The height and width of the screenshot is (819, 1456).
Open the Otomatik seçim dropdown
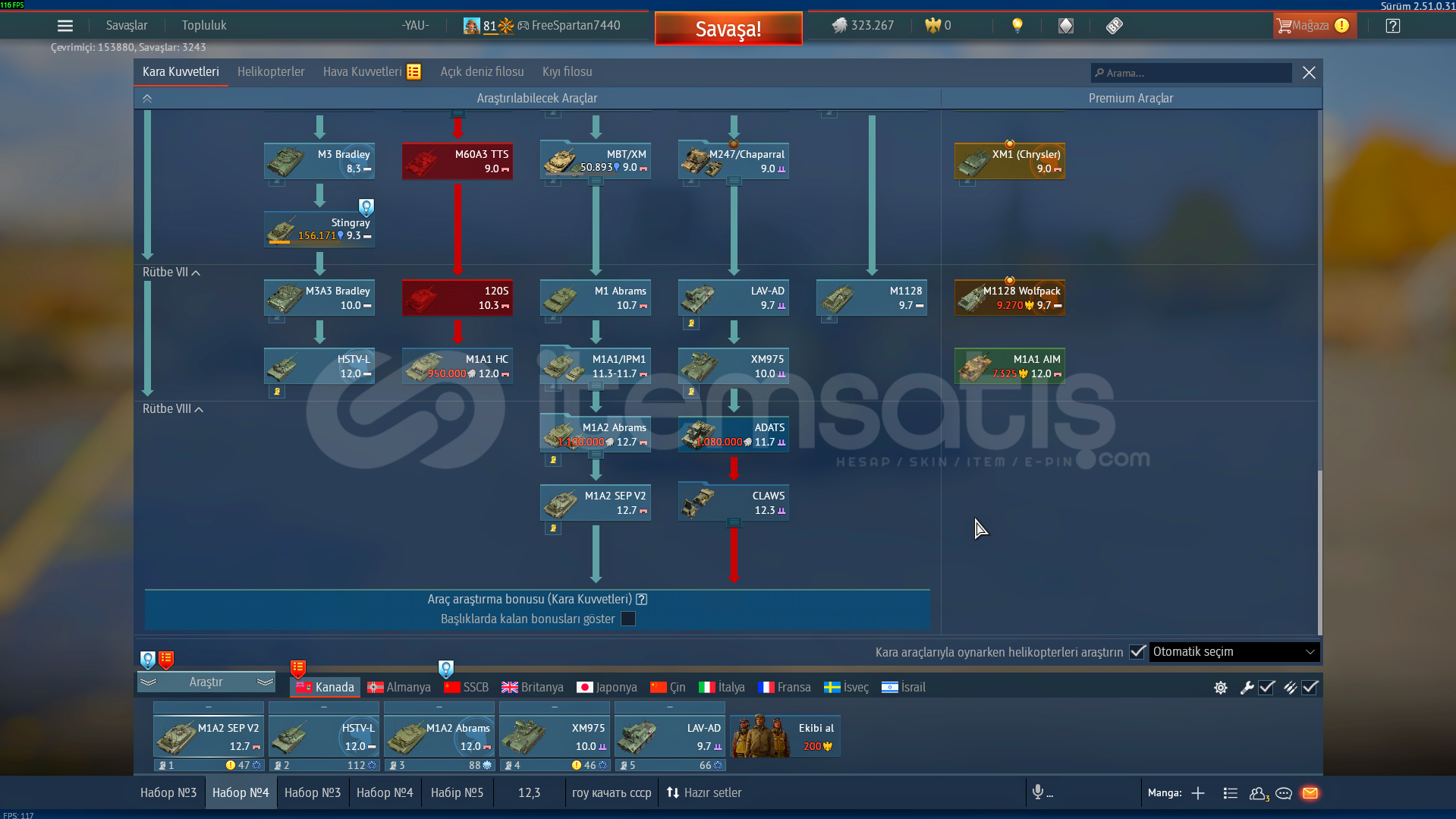(x=1234, y=652)
